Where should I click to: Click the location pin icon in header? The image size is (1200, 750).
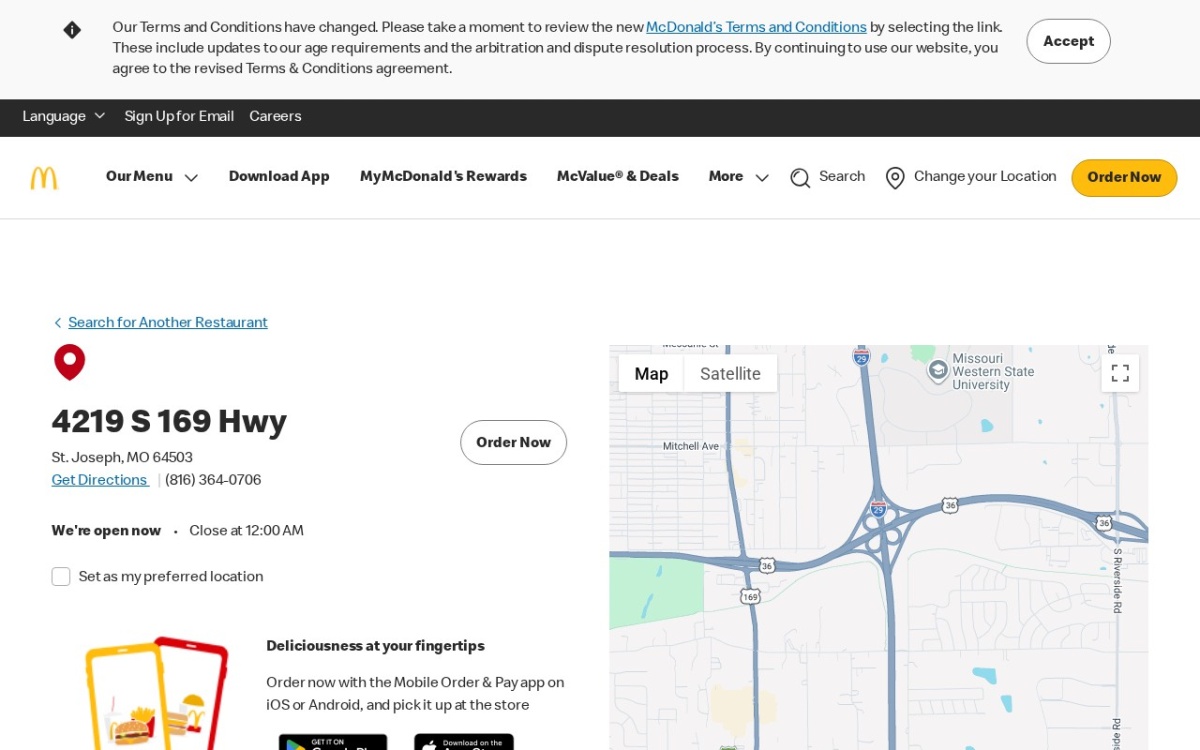895,178
